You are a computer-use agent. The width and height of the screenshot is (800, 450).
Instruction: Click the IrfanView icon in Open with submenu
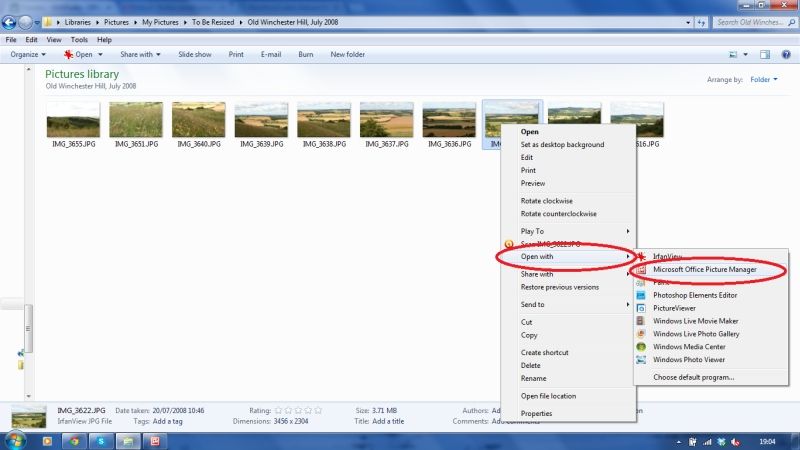(641, 257)
